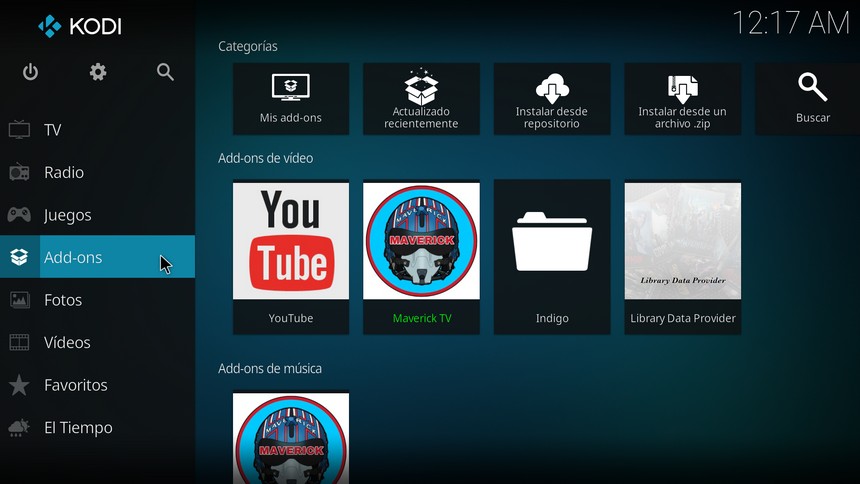Open settings via the gear icon
The height and width of the screenshot is (484, 860).
98,72
